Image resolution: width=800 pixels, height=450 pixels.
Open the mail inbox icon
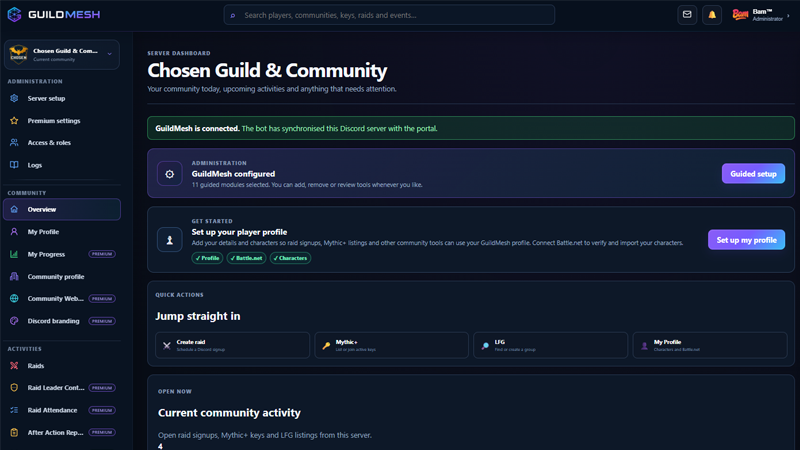687,15
